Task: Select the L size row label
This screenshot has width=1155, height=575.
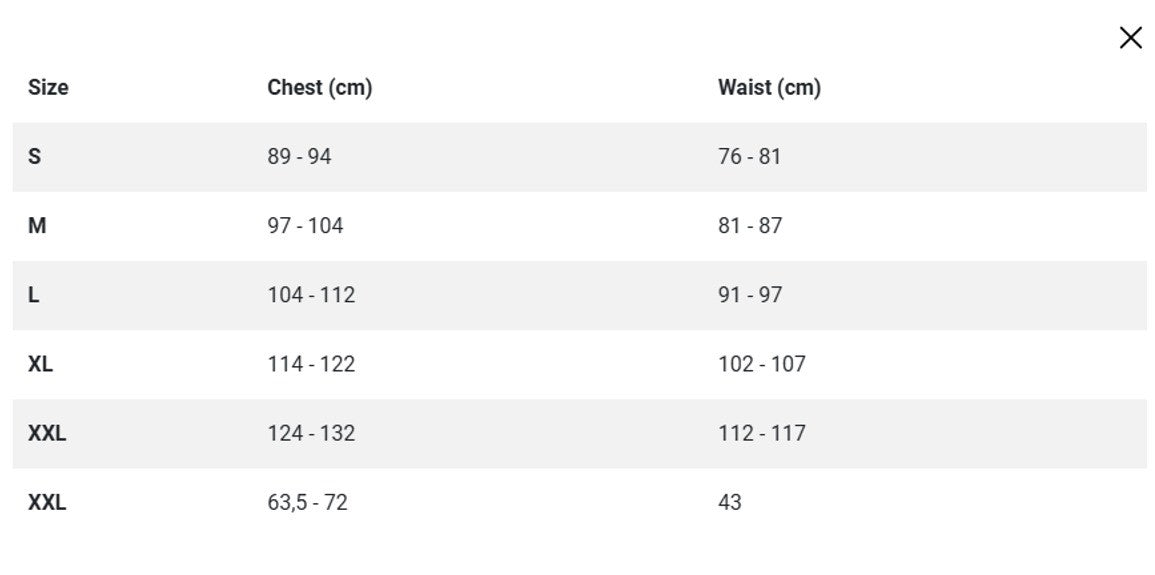Action: pyautogui.click(x=34, y=295)
